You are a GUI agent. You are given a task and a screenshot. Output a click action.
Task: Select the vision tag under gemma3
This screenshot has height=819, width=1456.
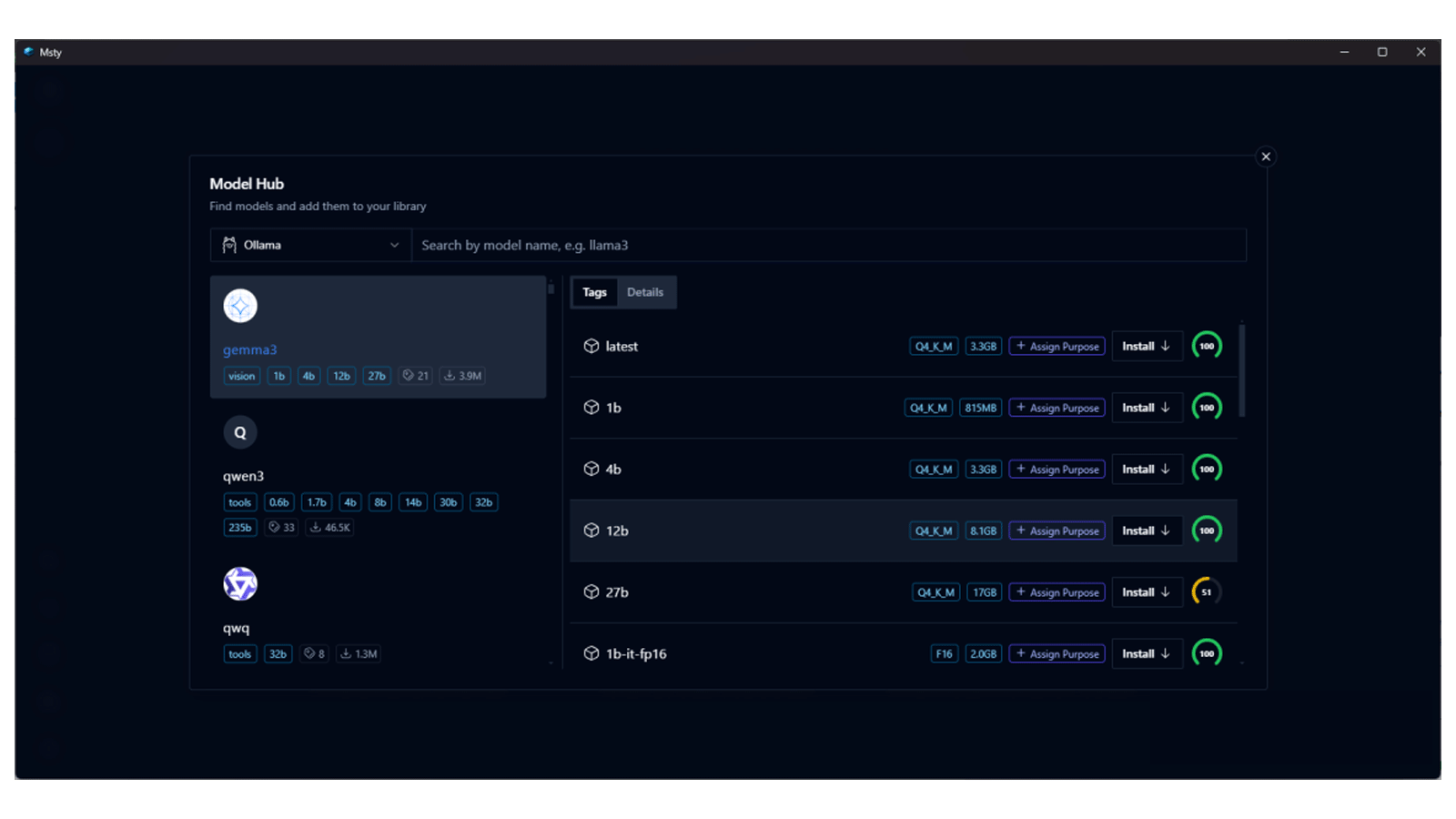click(x=241, y=376)
